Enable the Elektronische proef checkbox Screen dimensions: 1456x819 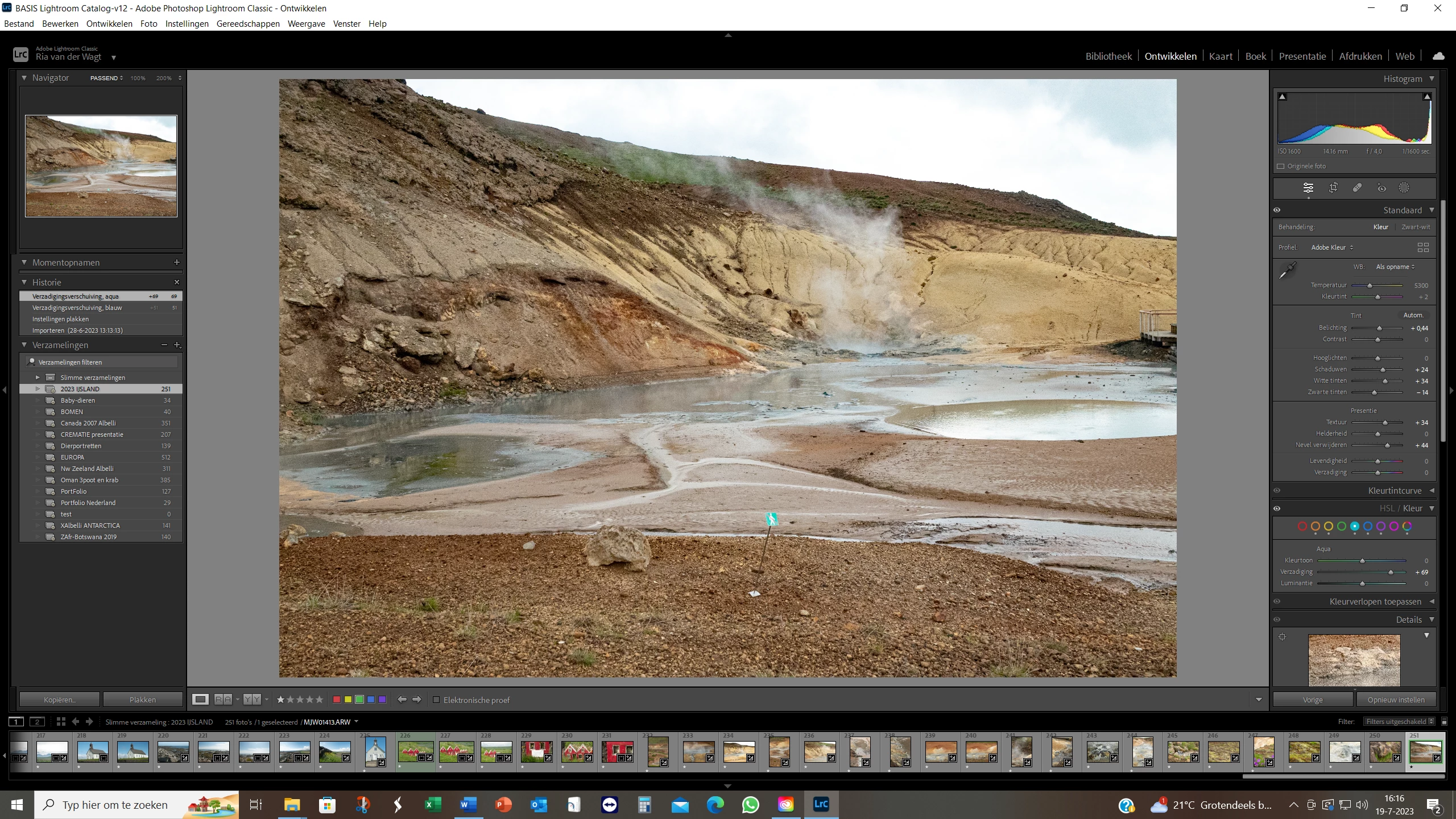pyautogui.click(x=436, y=700)
